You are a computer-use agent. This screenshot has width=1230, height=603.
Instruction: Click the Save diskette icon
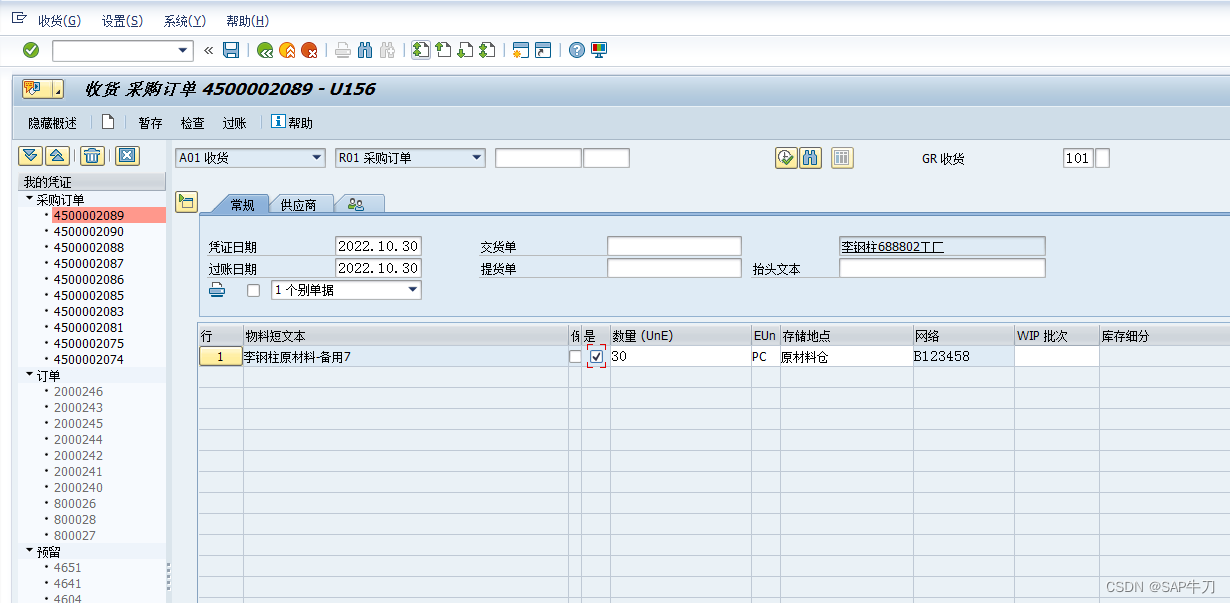pos(231,50)
